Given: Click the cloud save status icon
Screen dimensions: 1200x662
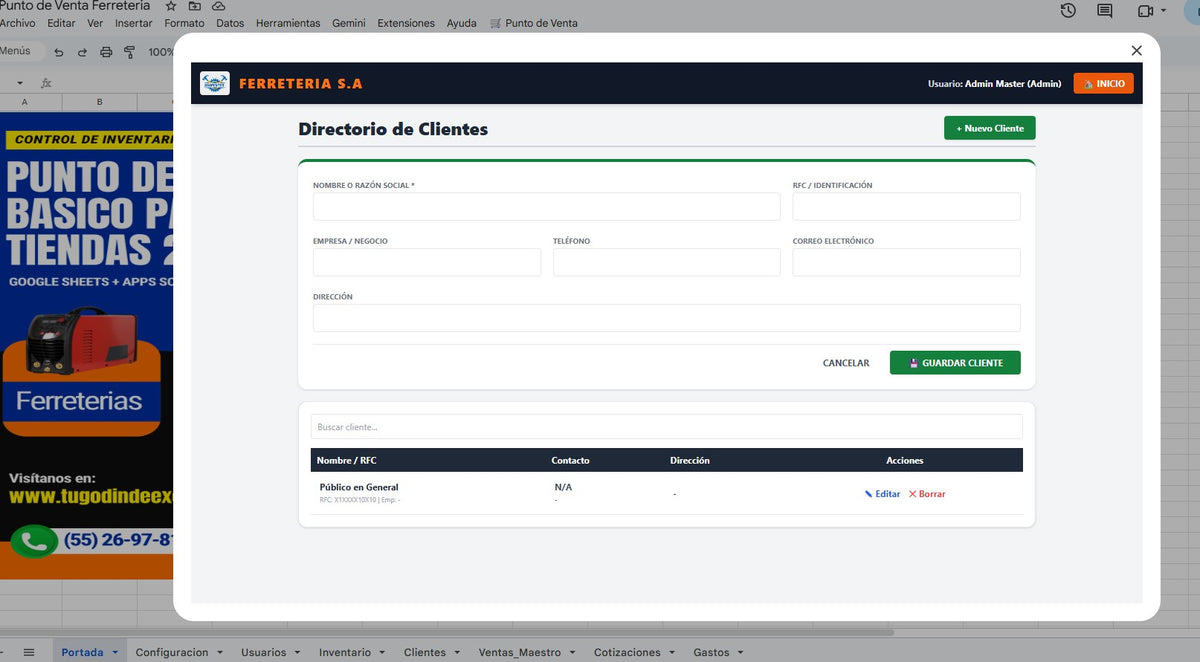Looking at the screenshot, I should tap(218, 6).
